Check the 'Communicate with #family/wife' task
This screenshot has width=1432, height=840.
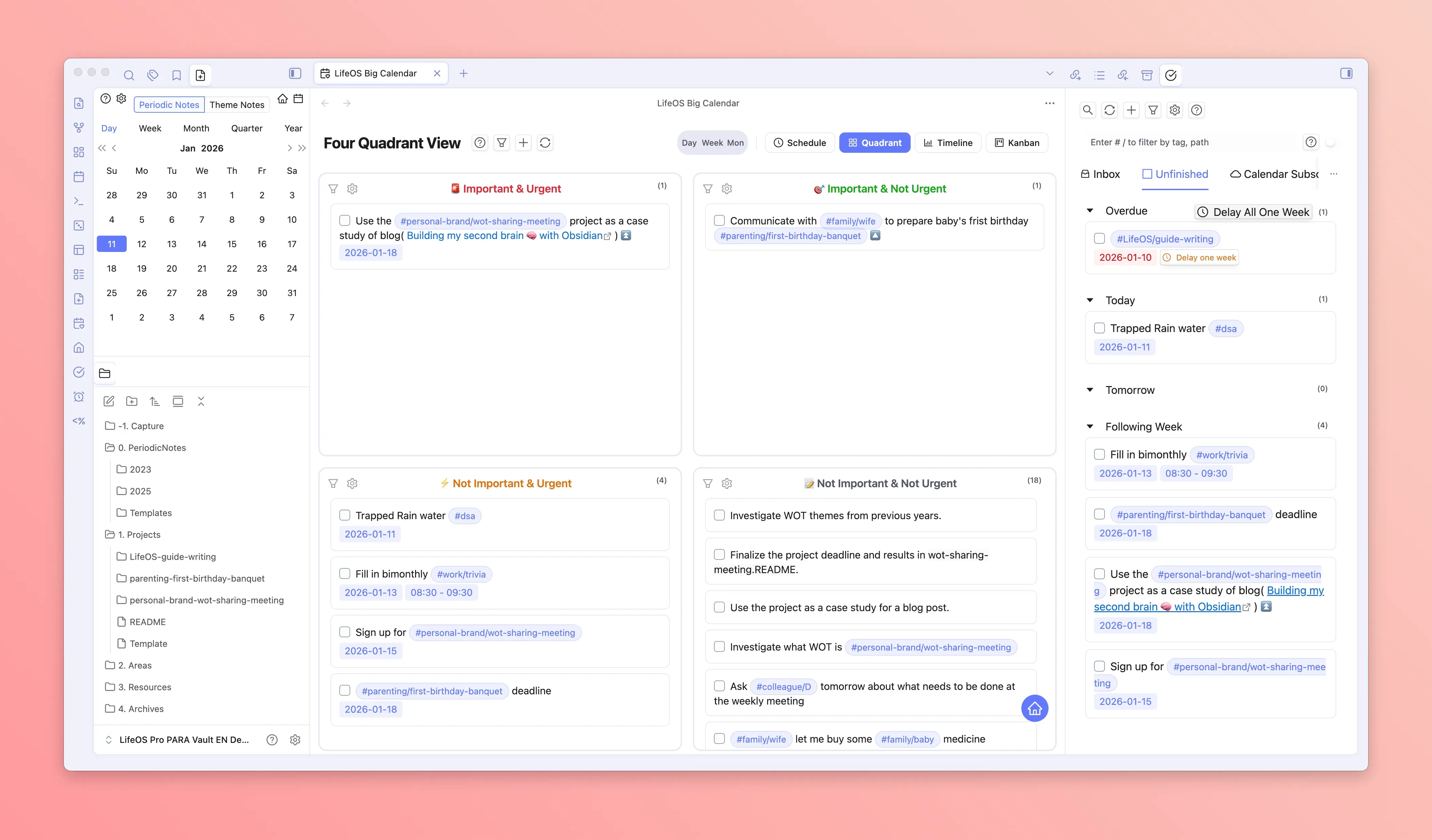coord(719,220)
